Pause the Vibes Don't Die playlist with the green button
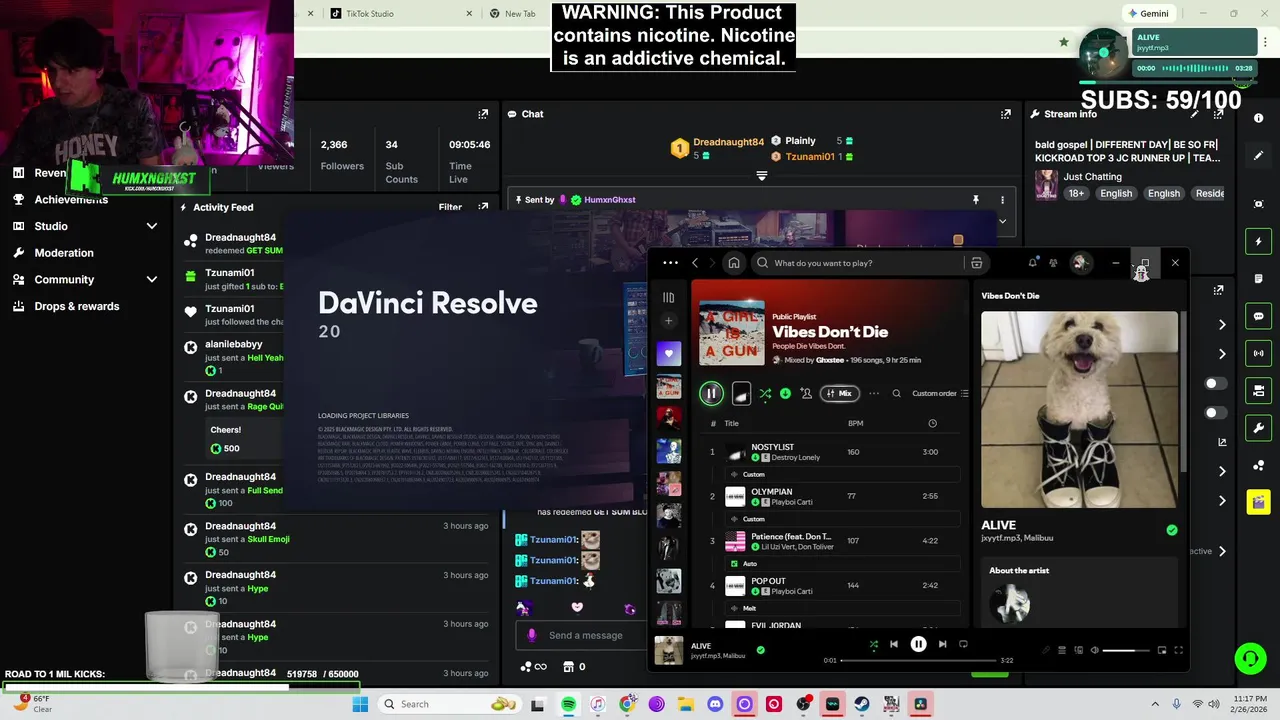Screen dimensions: 1280x720 point(711,393)
